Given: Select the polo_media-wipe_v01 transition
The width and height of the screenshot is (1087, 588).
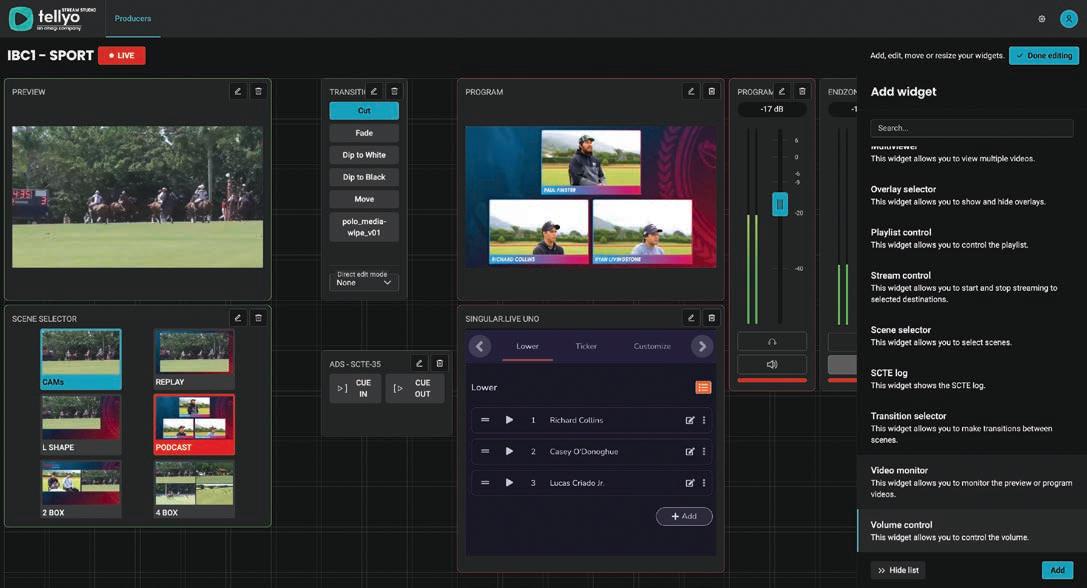Looking at the screenshot, I should pos(364,227).
